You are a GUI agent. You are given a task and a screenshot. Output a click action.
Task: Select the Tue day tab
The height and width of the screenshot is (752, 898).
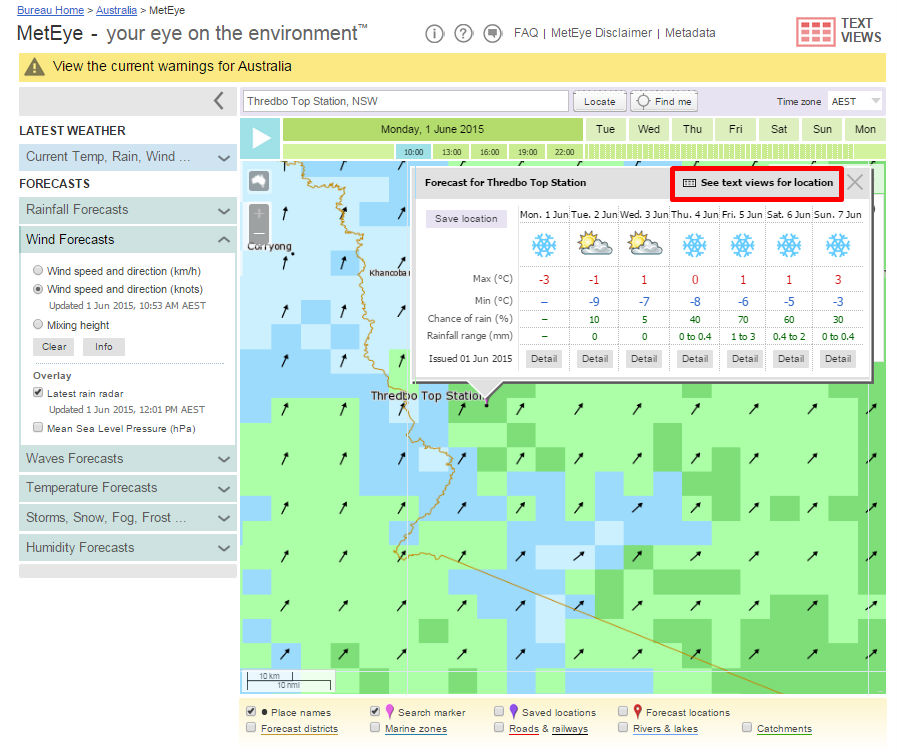(605, 129)
